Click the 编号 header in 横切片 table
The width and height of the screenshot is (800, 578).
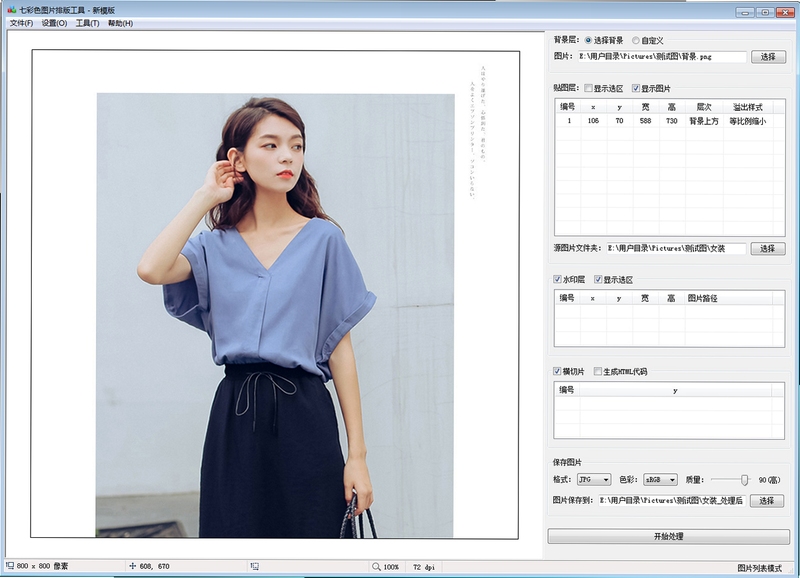click(x=567, y=390)
